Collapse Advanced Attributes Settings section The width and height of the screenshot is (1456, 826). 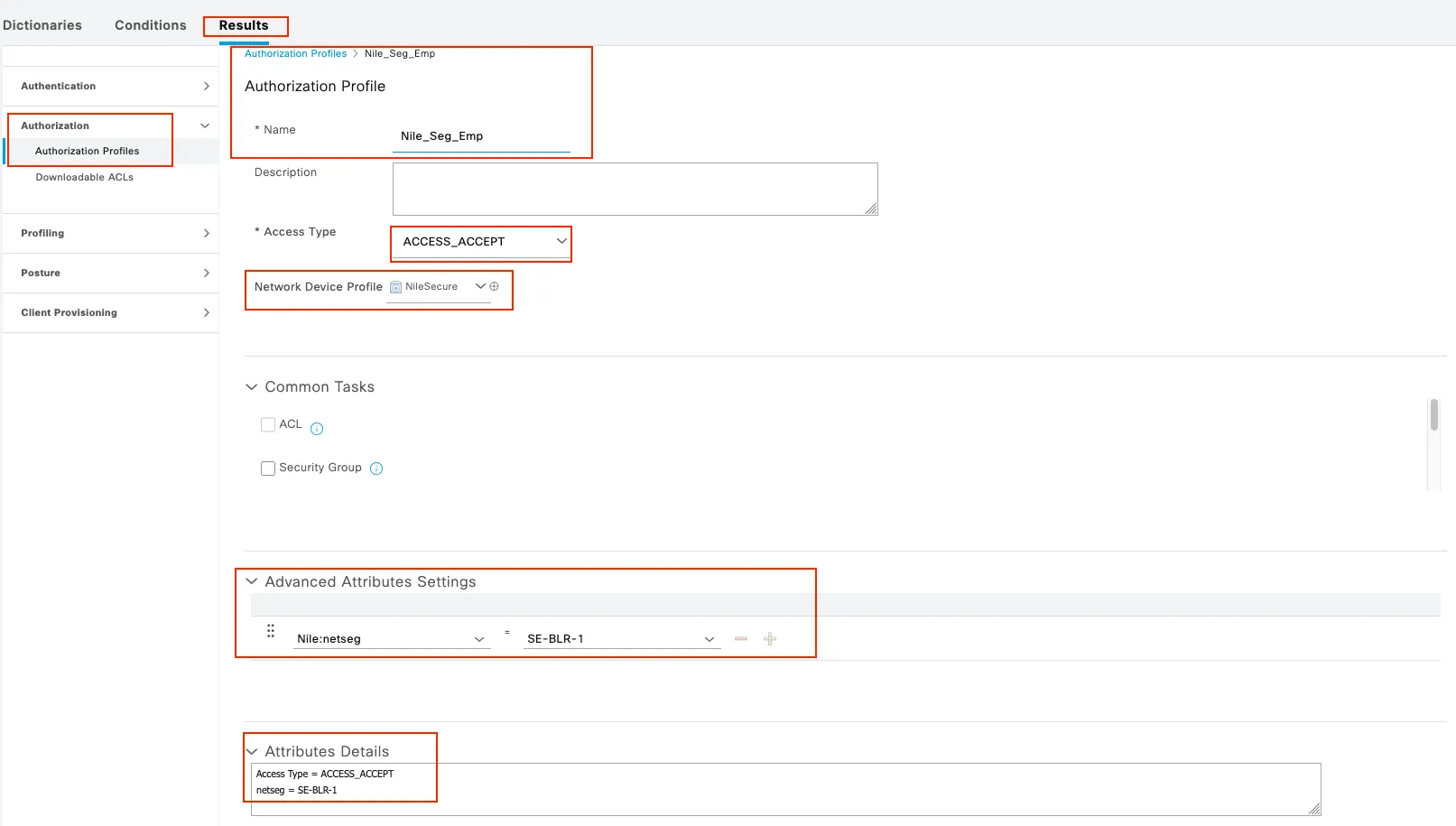[x=251, y=582]
